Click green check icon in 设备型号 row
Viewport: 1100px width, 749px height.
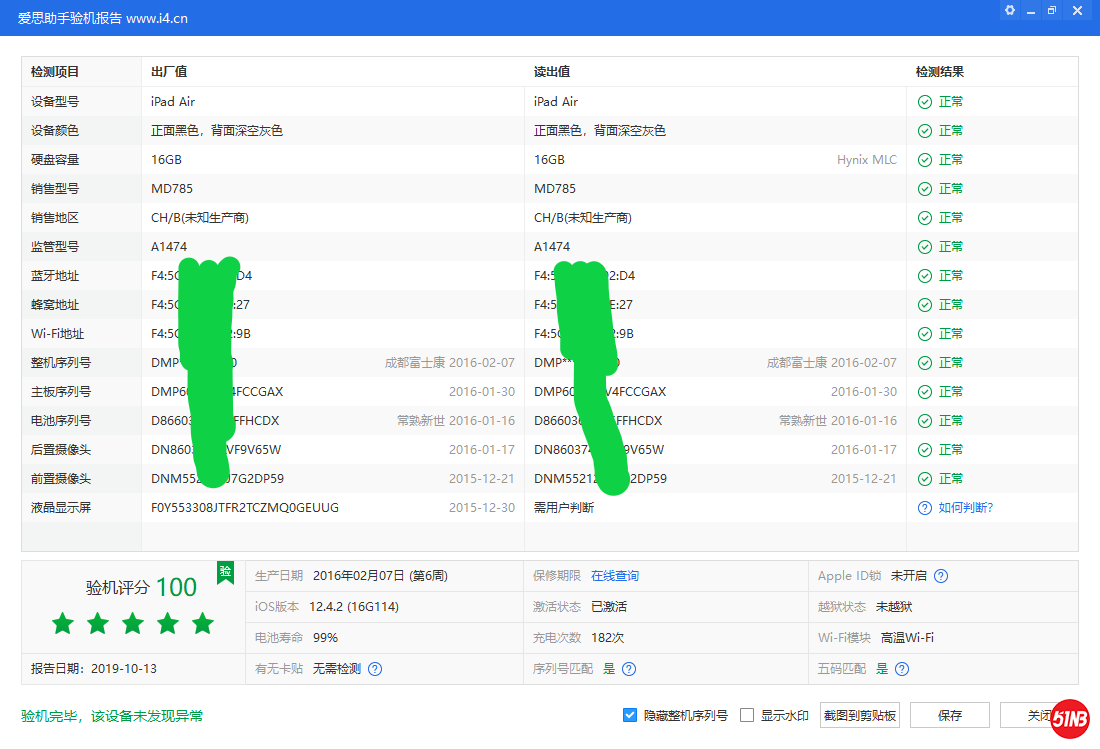point(925,102)
